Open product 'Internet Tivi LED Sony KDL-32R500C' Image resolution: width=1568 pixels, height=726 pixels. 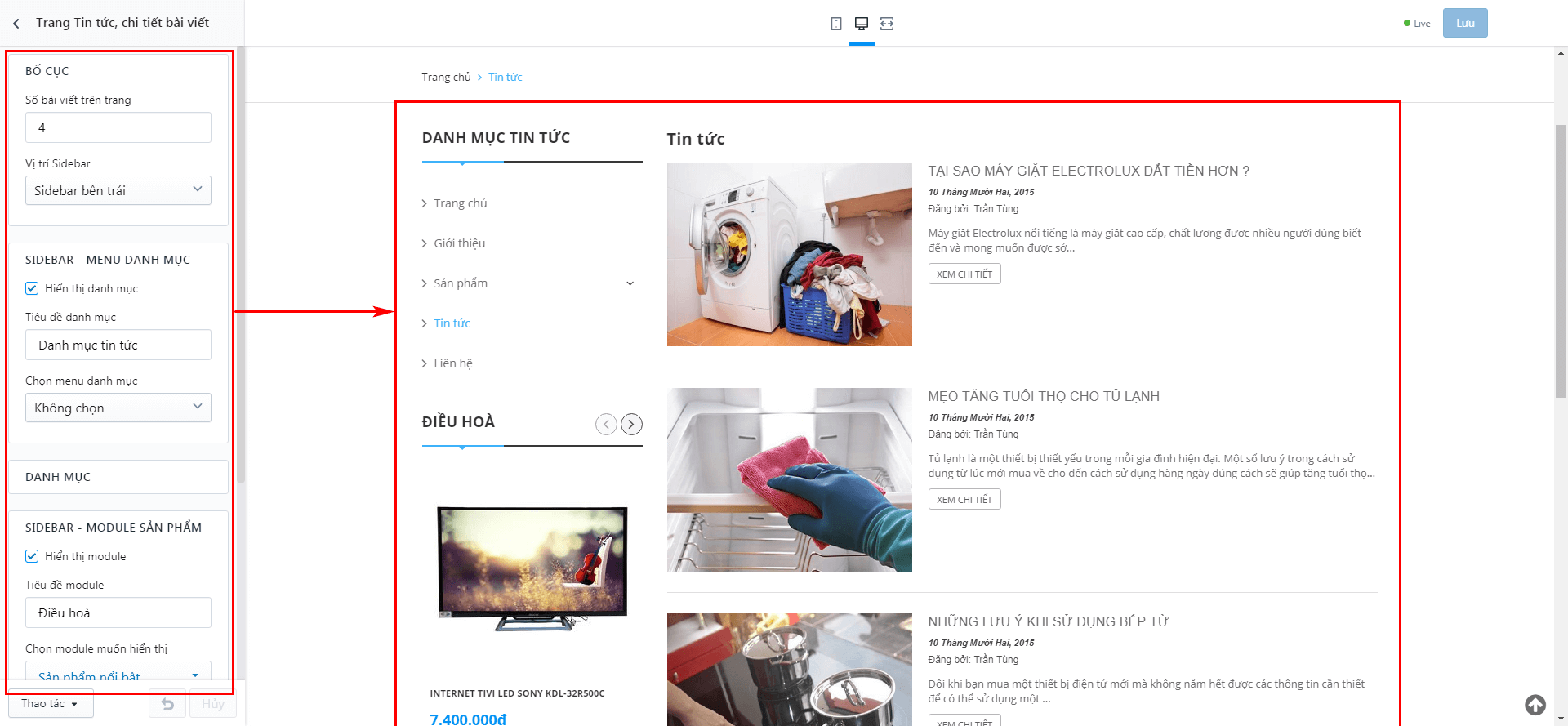coord(517,693)
